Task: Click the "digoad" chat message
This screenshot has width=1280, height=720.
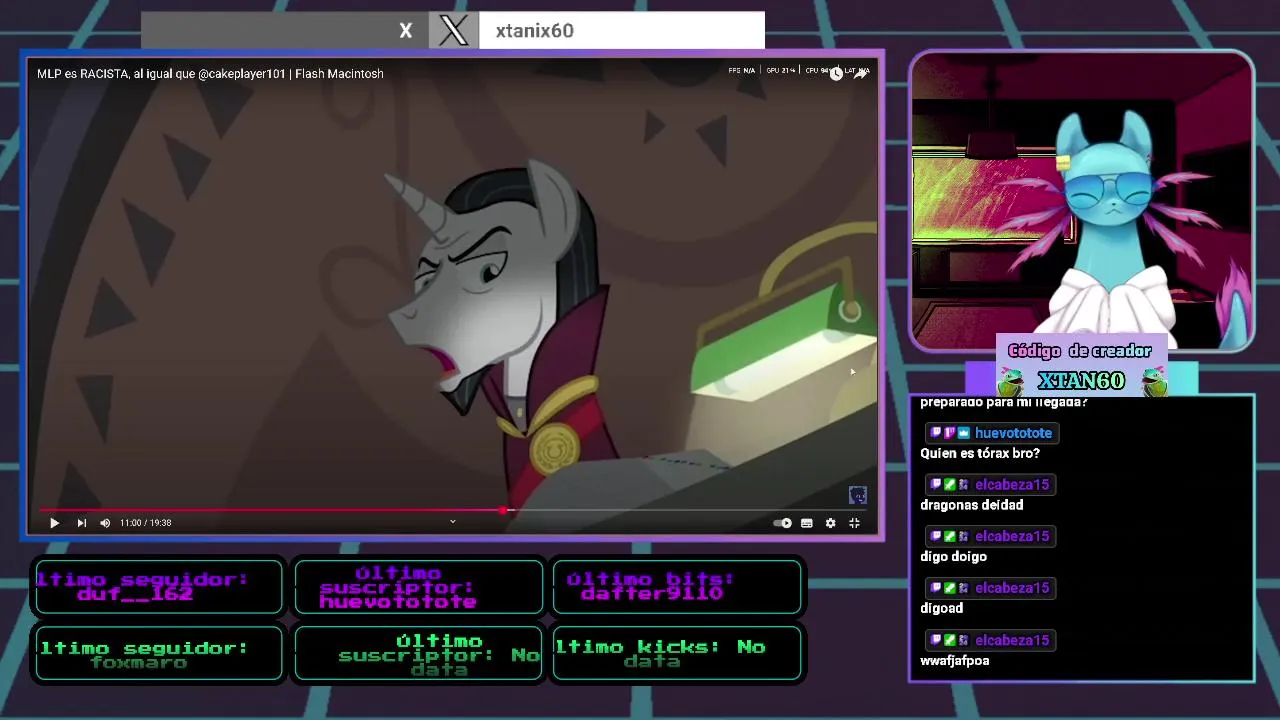Action: 941,608
